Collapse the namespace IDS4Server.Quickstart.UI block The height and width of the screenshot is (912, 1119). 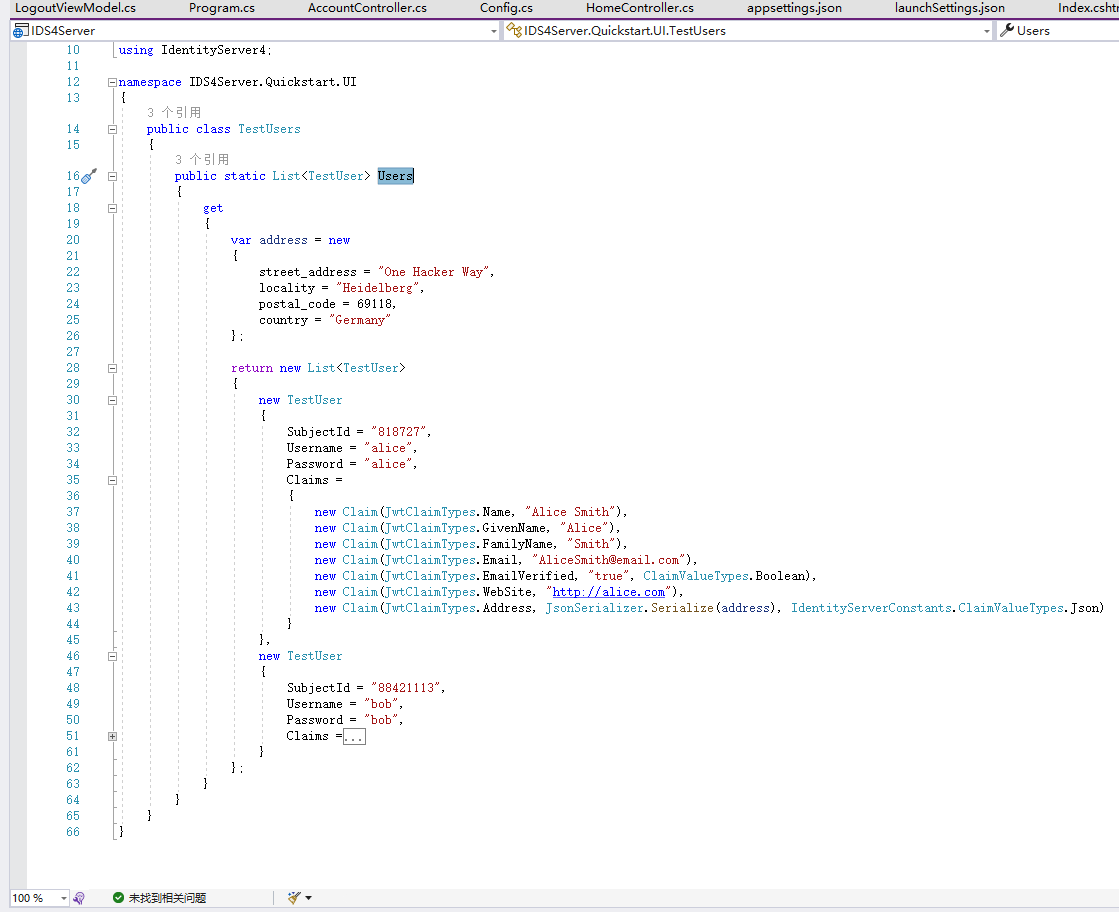tap(112, 82)
